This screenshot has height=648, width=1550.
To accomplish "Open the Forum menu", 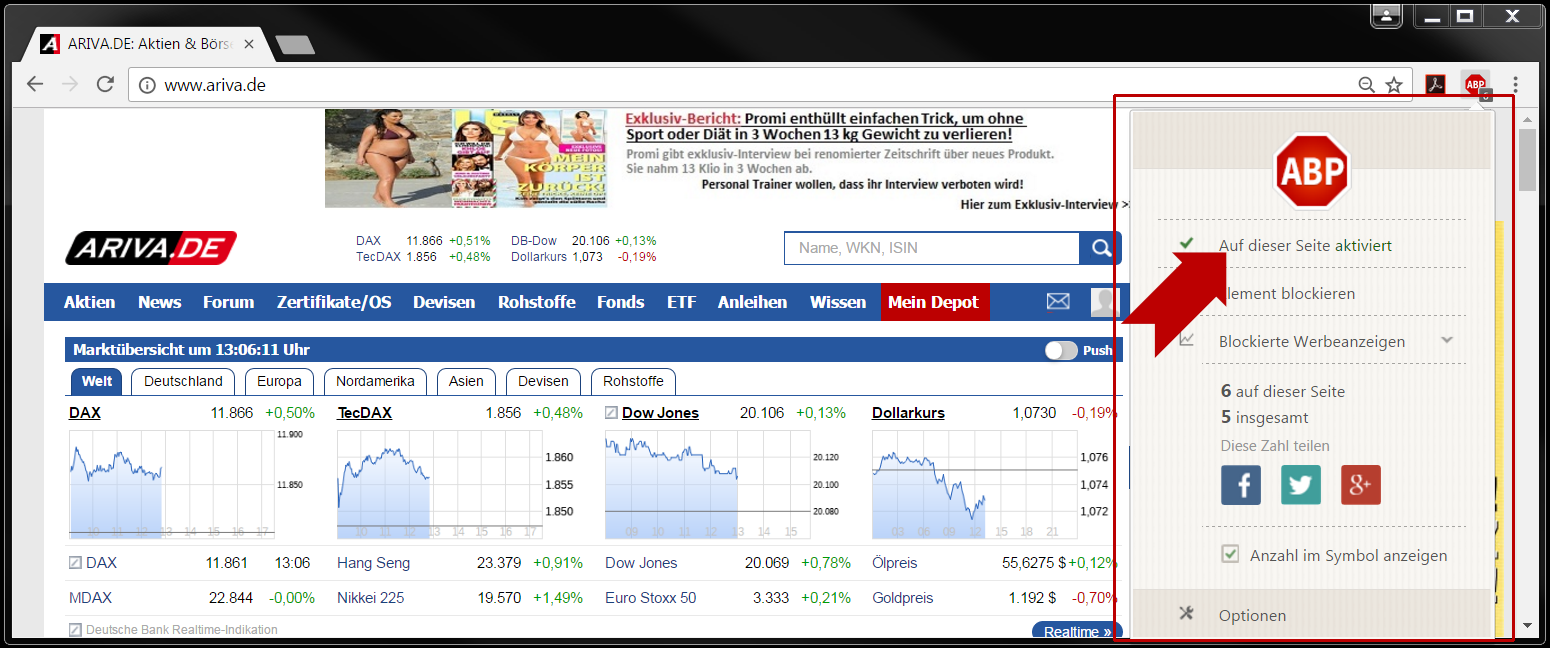I will pyautogui.click(x=228, y=302).
